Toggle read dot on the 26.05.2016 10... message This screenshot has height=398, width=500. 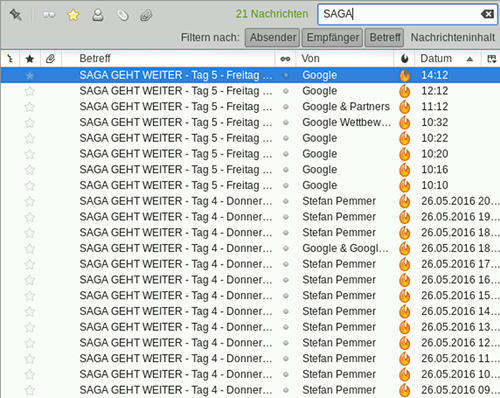pos(286,374)
